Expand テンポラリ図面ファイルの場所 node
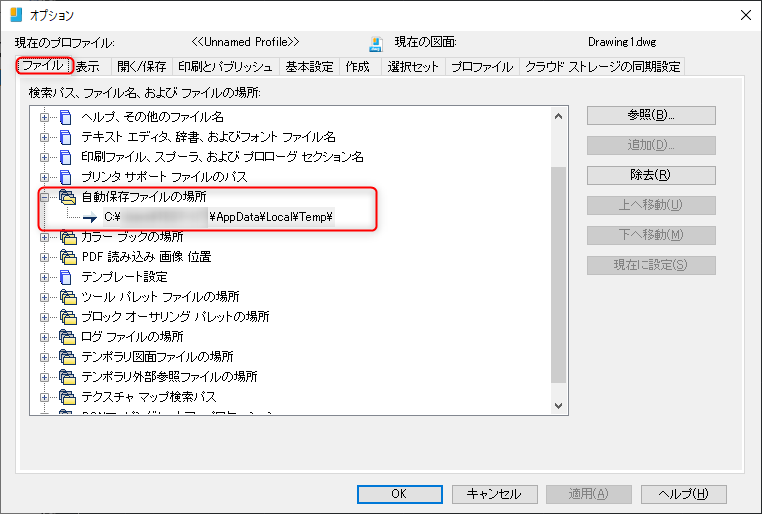This screenshot has height=514, width=762. tap(44, 357)
